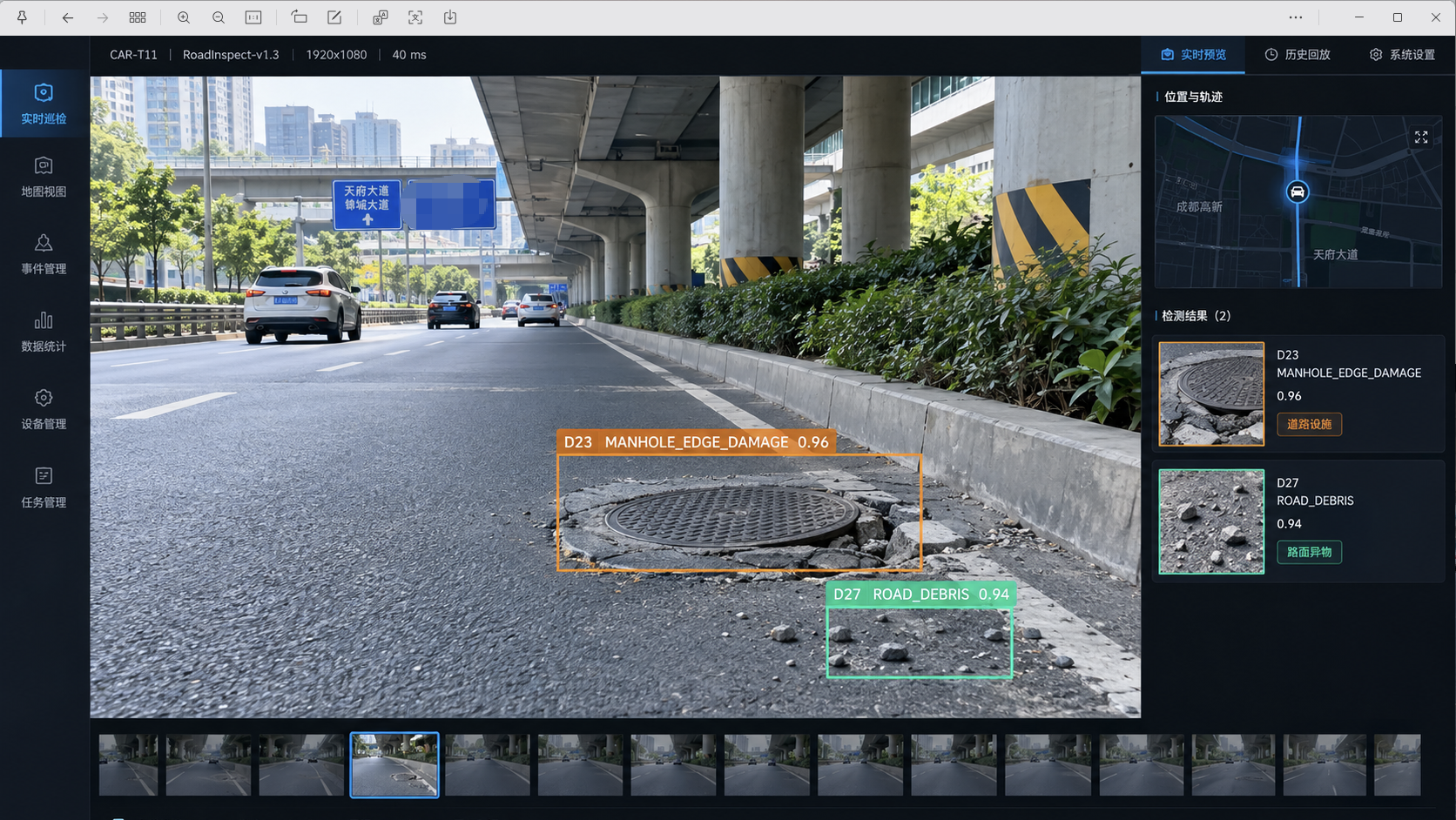Open the thumbnail grid view
1456x820 pixels.
point(138,17)
